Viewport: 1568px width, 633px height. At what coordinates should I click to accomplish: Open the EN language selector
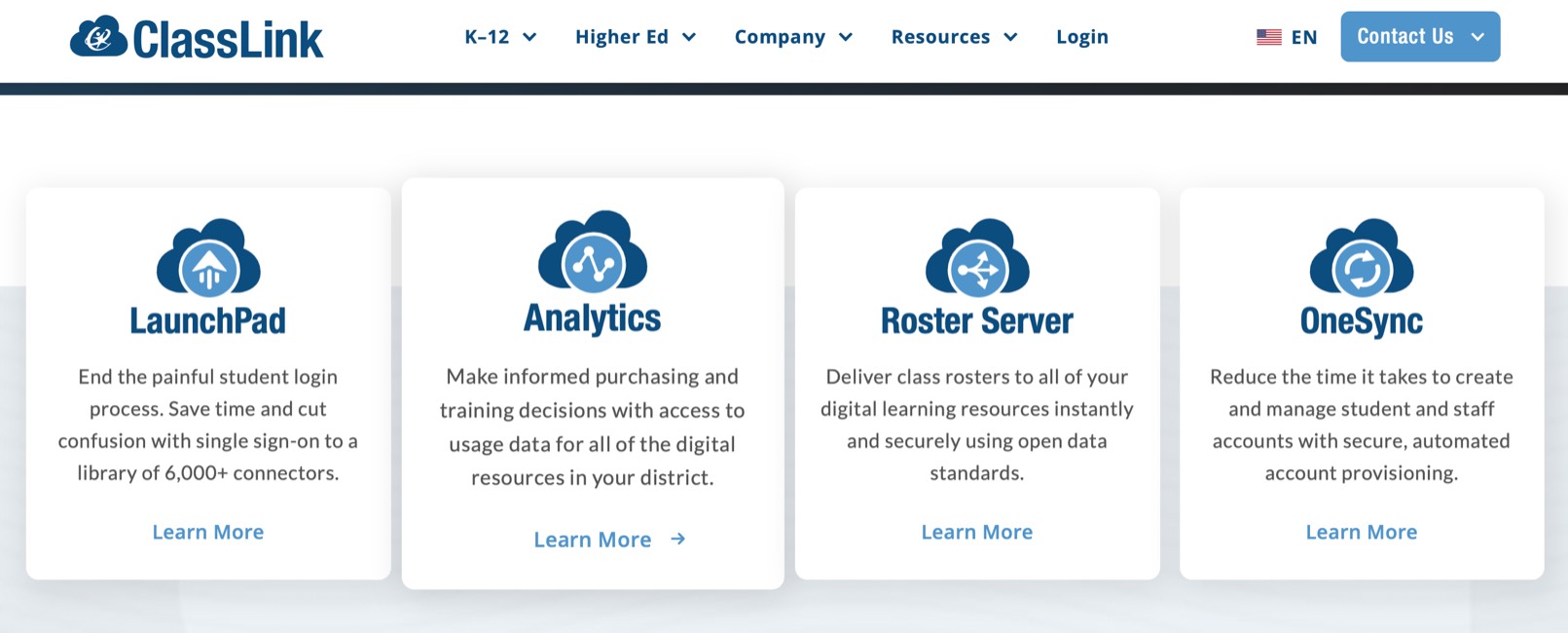pyautogui.click(x=1287, y=37)
